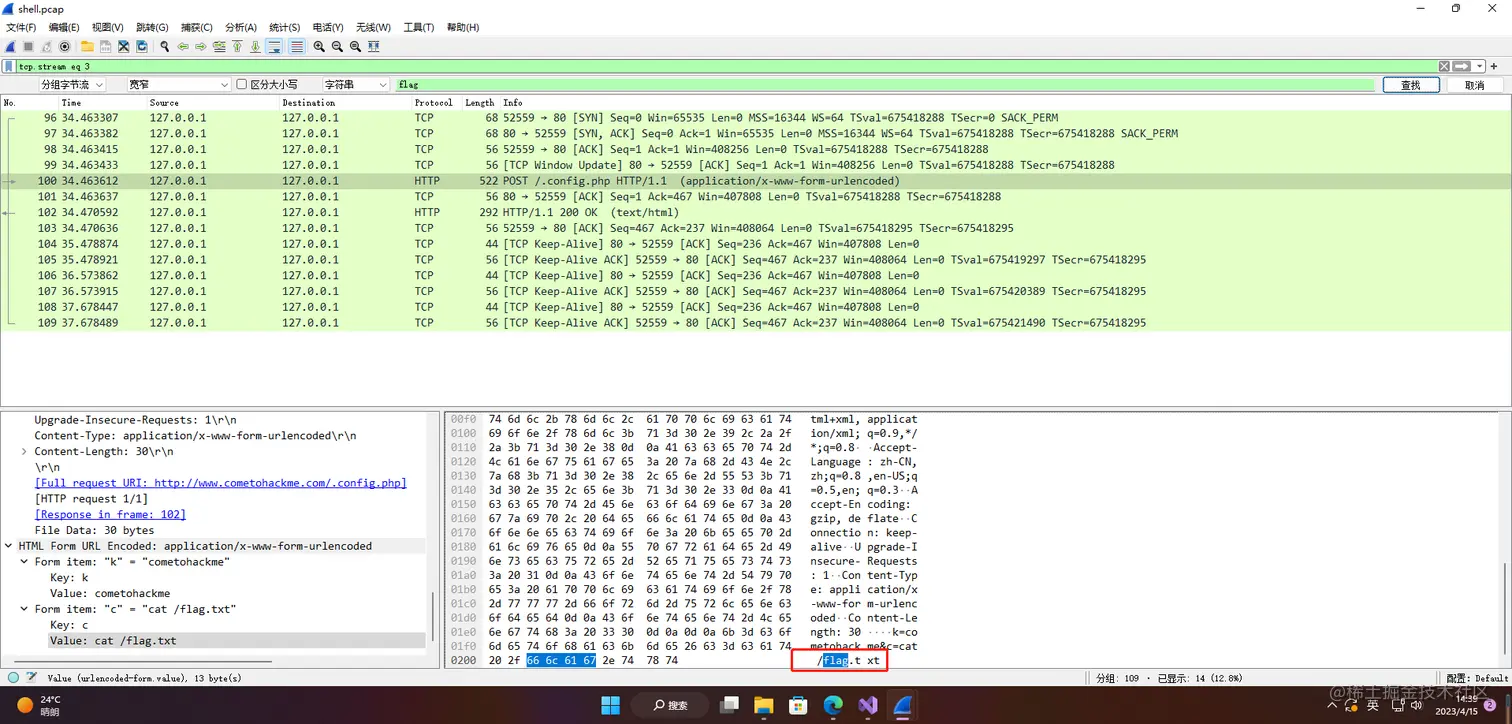Open the 分析(A) menu
This screenshot has height=724, width=1512.
[x=241, y=27]
